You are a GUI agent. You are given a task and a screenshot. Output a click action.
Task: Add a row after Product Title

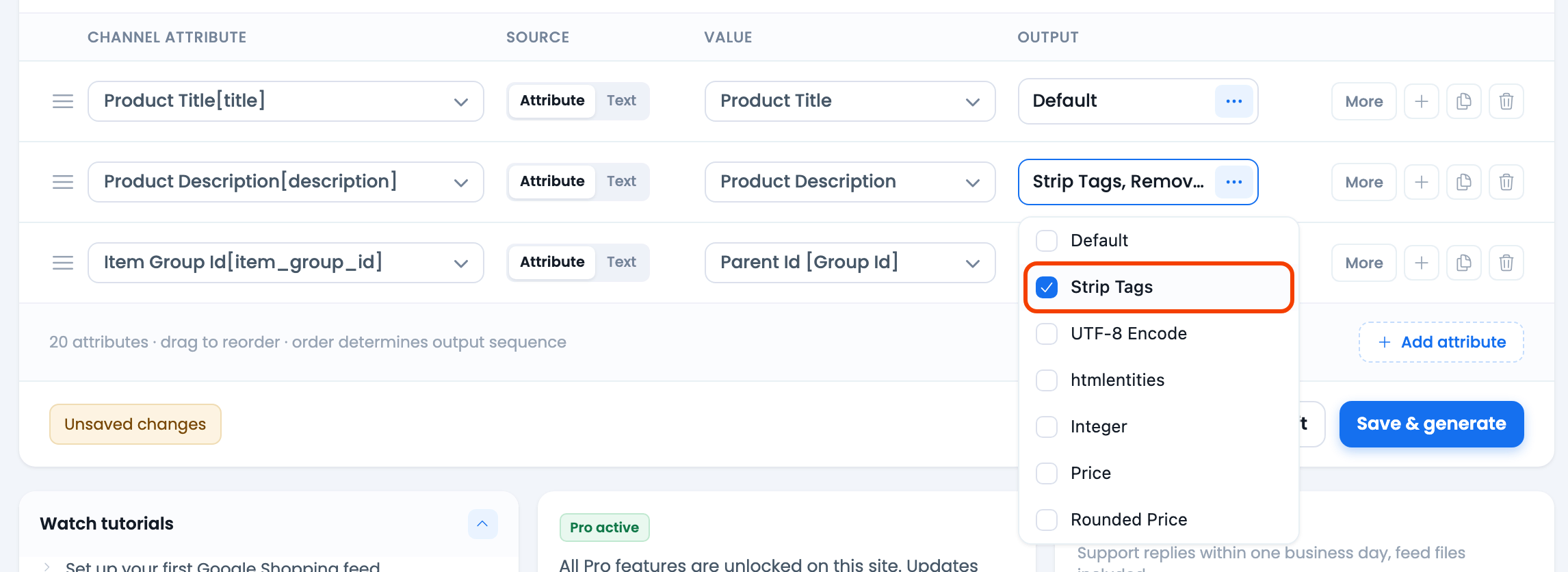(1422, 101)
